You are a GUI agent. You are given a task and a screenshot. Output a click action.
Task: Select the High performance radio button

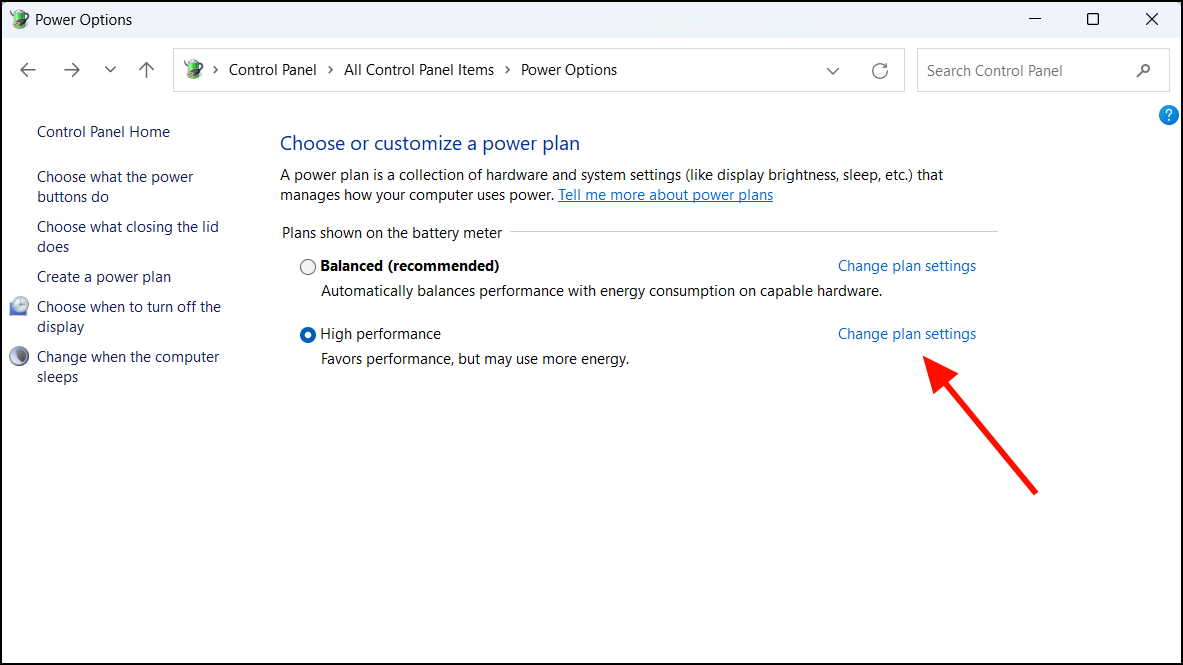pyautogui.click(x=308, y=334)
